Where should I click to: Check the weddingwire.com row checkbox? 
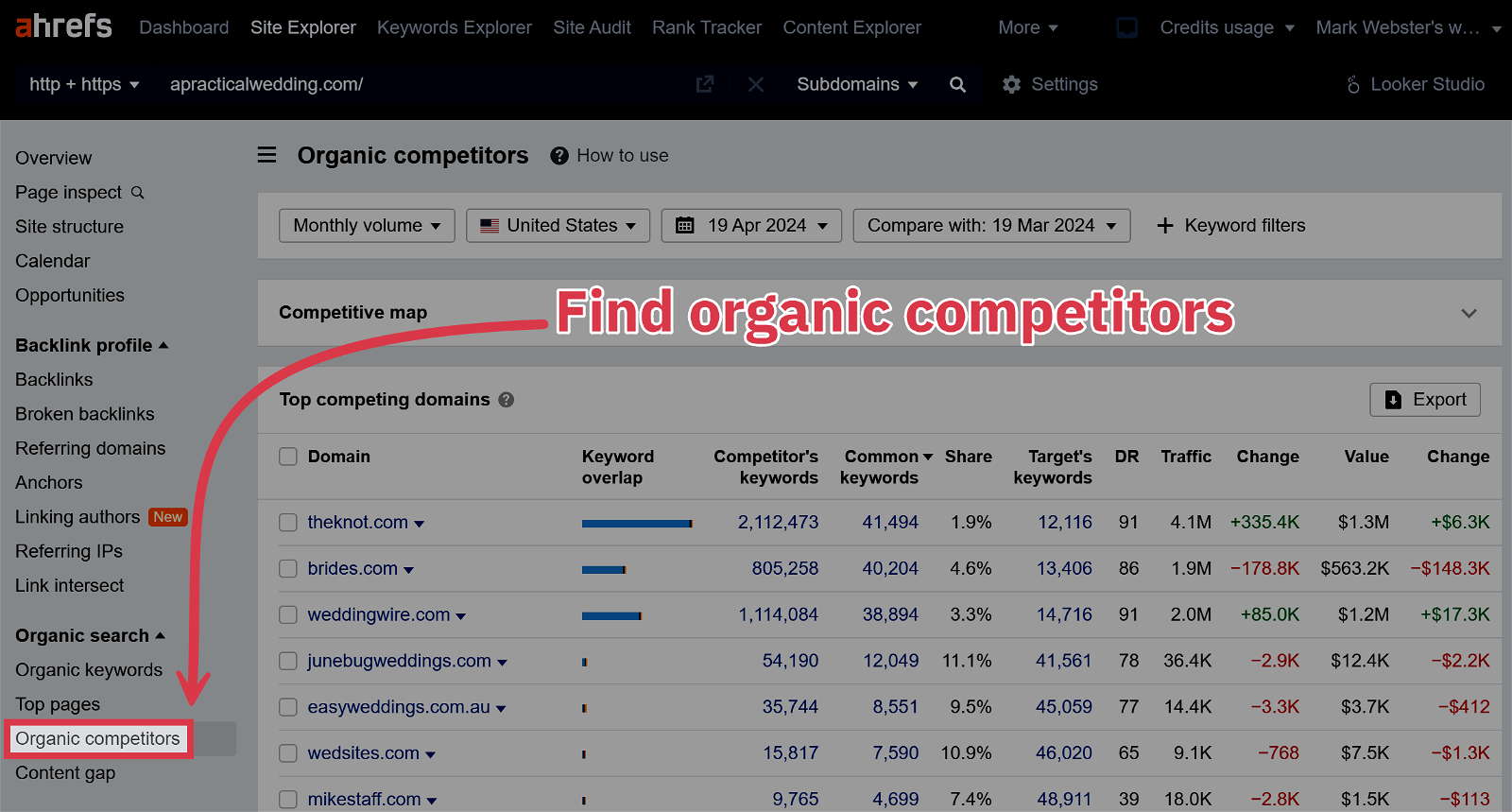click(x=288, y=615)
